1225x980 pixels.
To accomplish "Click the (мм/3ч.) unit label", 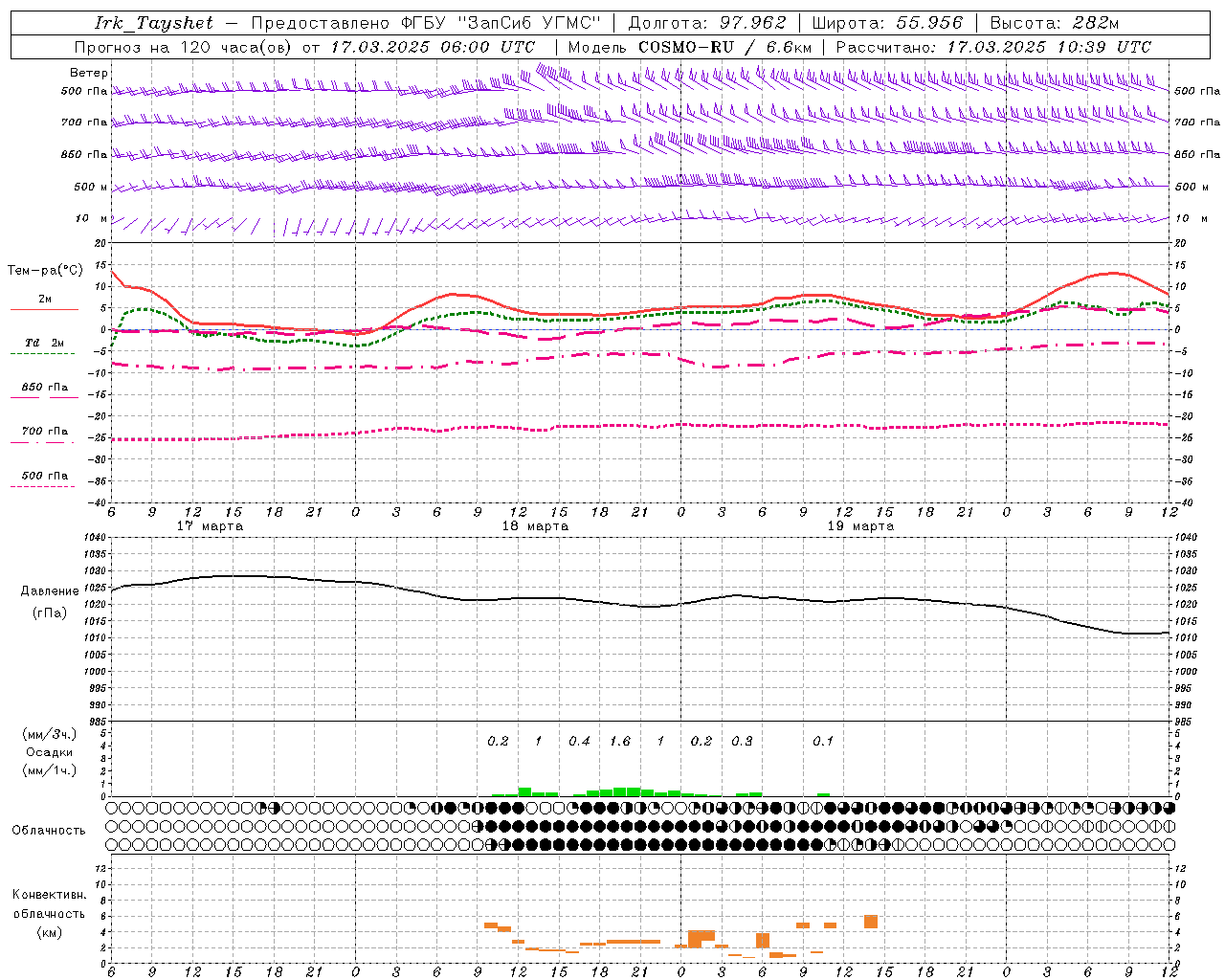I will pyautogui.click(x=50, y=734).
